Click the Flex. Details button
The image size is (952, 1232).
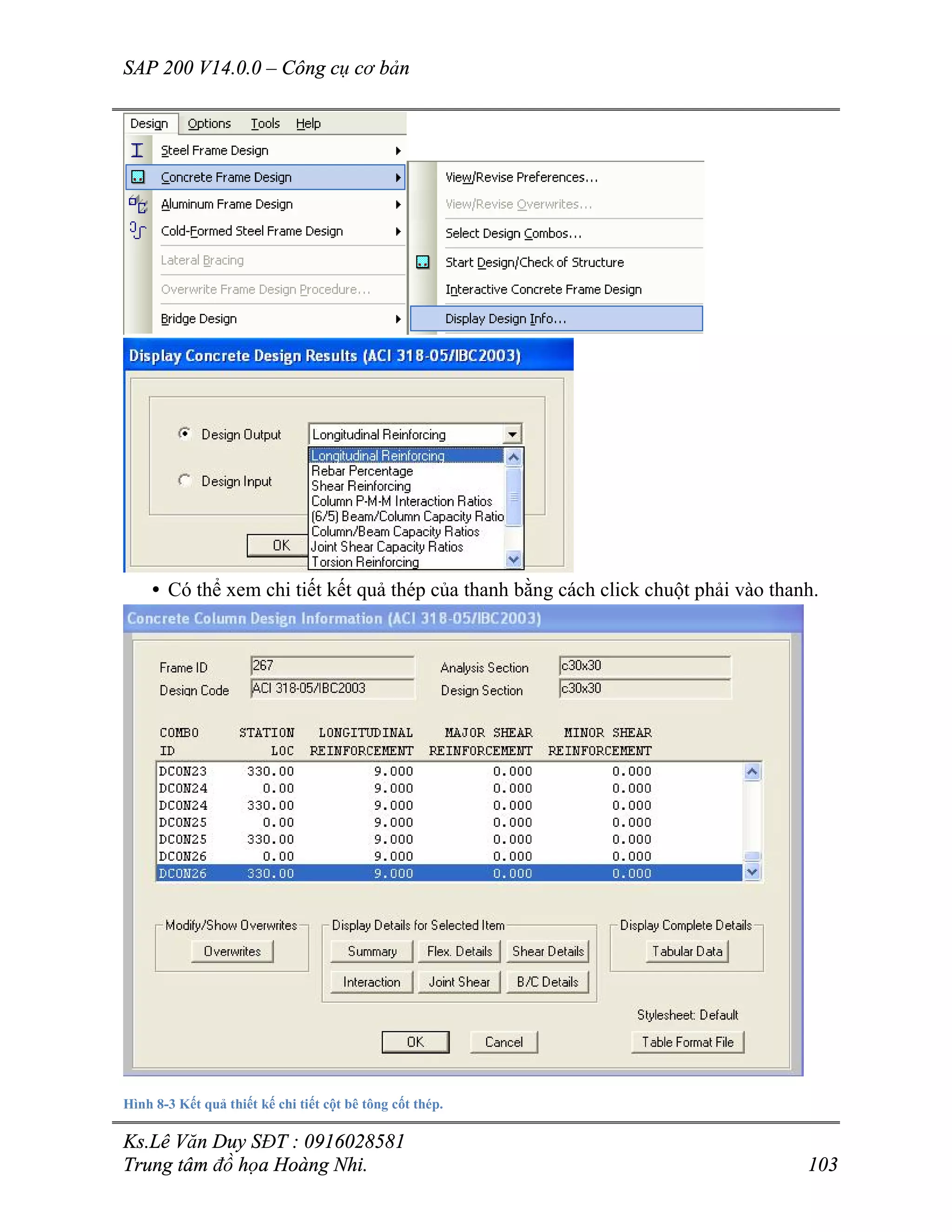pyautogui.click(x=460, y=952)
